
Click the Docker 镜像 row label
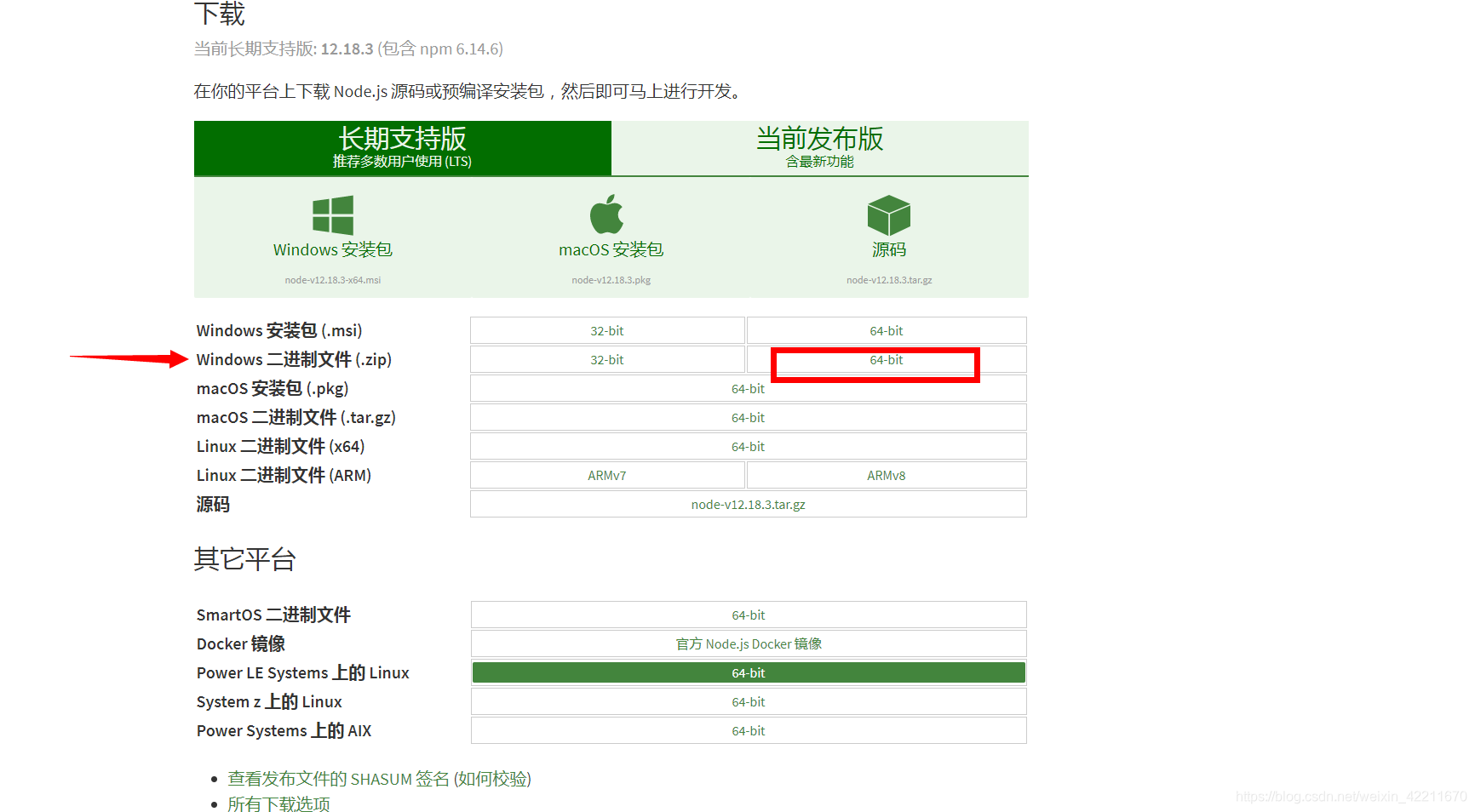click(x=241, y=643)
